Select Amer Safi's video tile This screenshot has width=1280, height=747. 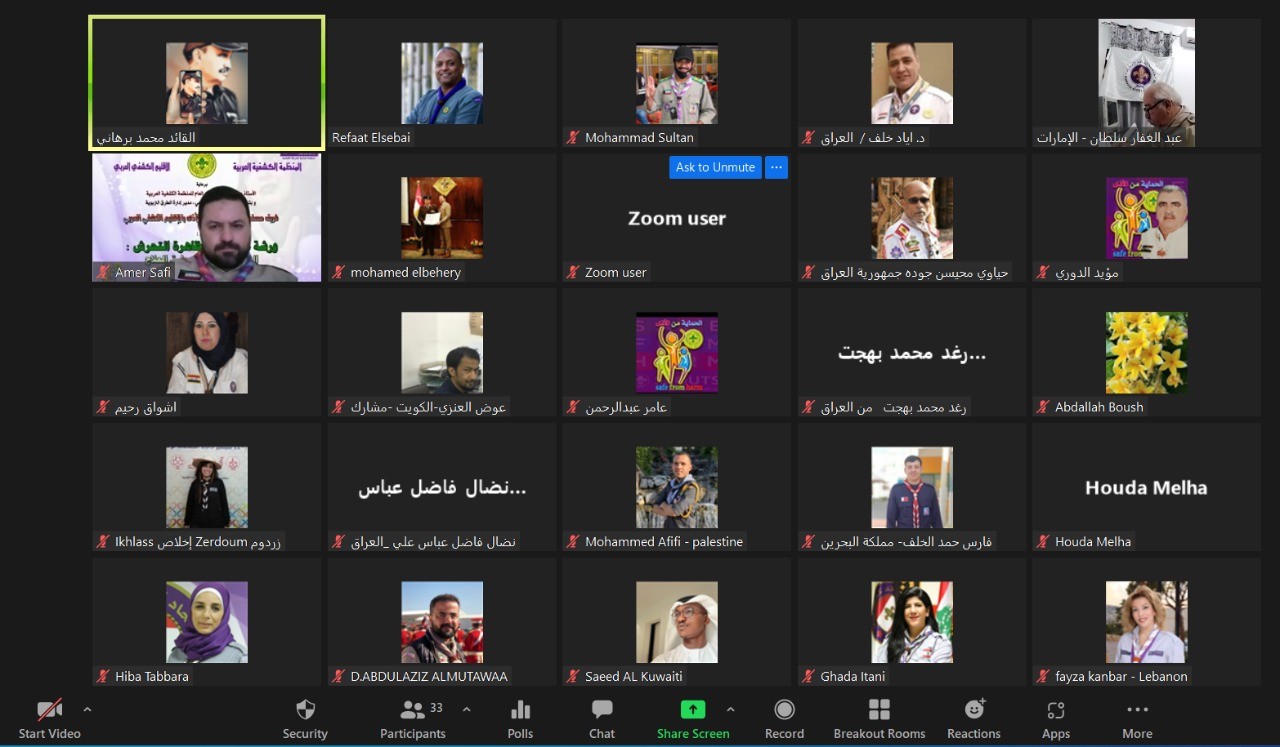(207, 217)
